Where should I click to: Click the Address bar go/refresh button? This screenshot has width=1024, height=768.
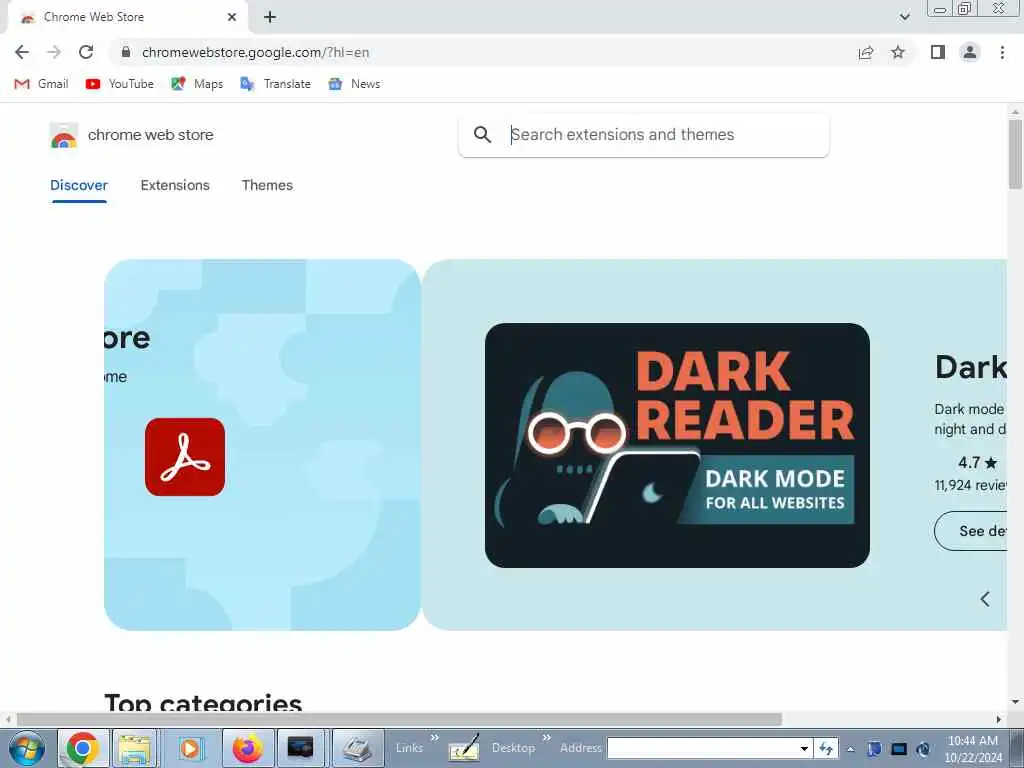point(826,748)
